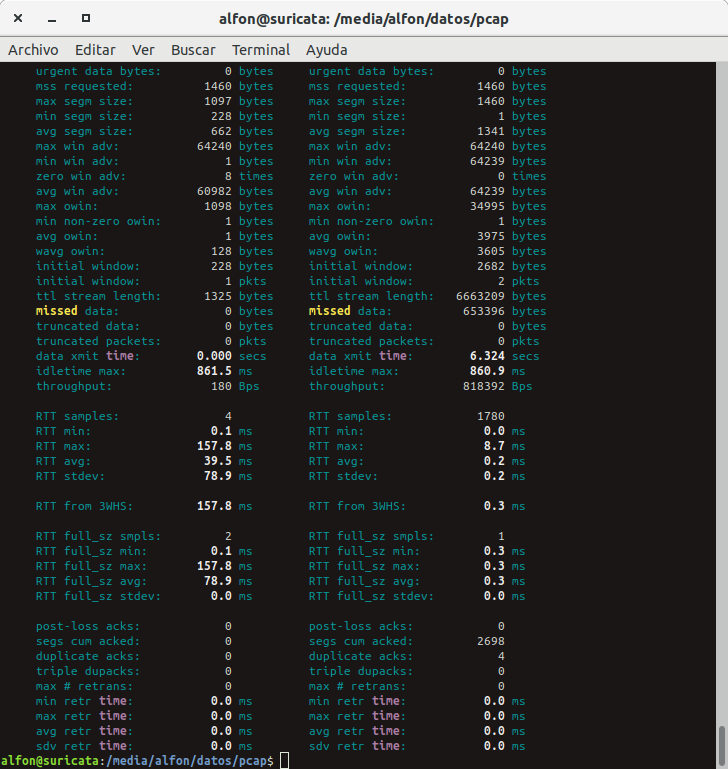Click the right 'triple dupacks:' label
Image resolution: width=728 pixels, height=769 pixels.
(x=361, y=671)
